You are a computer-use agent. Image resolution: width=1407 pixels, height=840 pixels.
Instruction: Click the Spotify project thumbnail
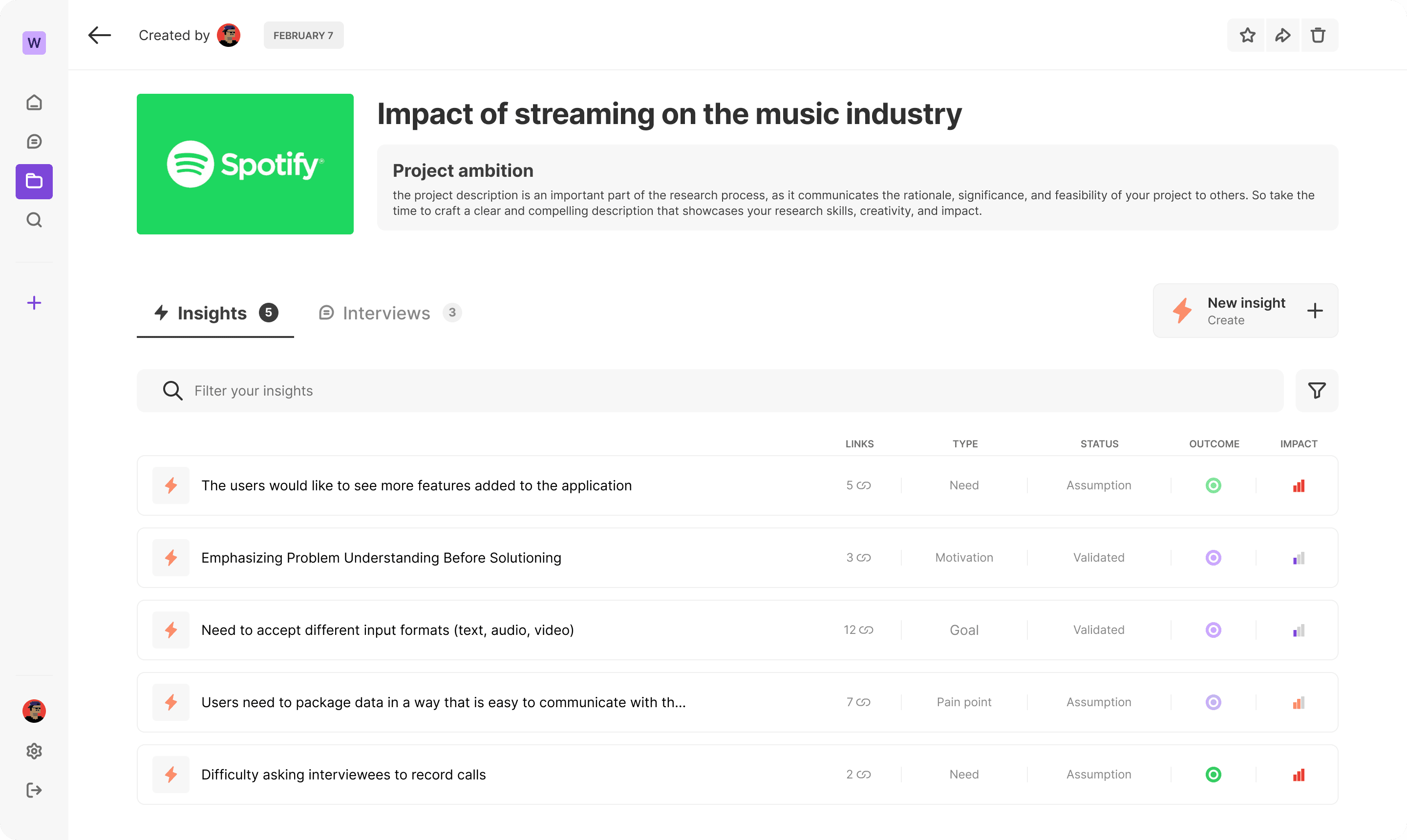(x=245, y=164)
